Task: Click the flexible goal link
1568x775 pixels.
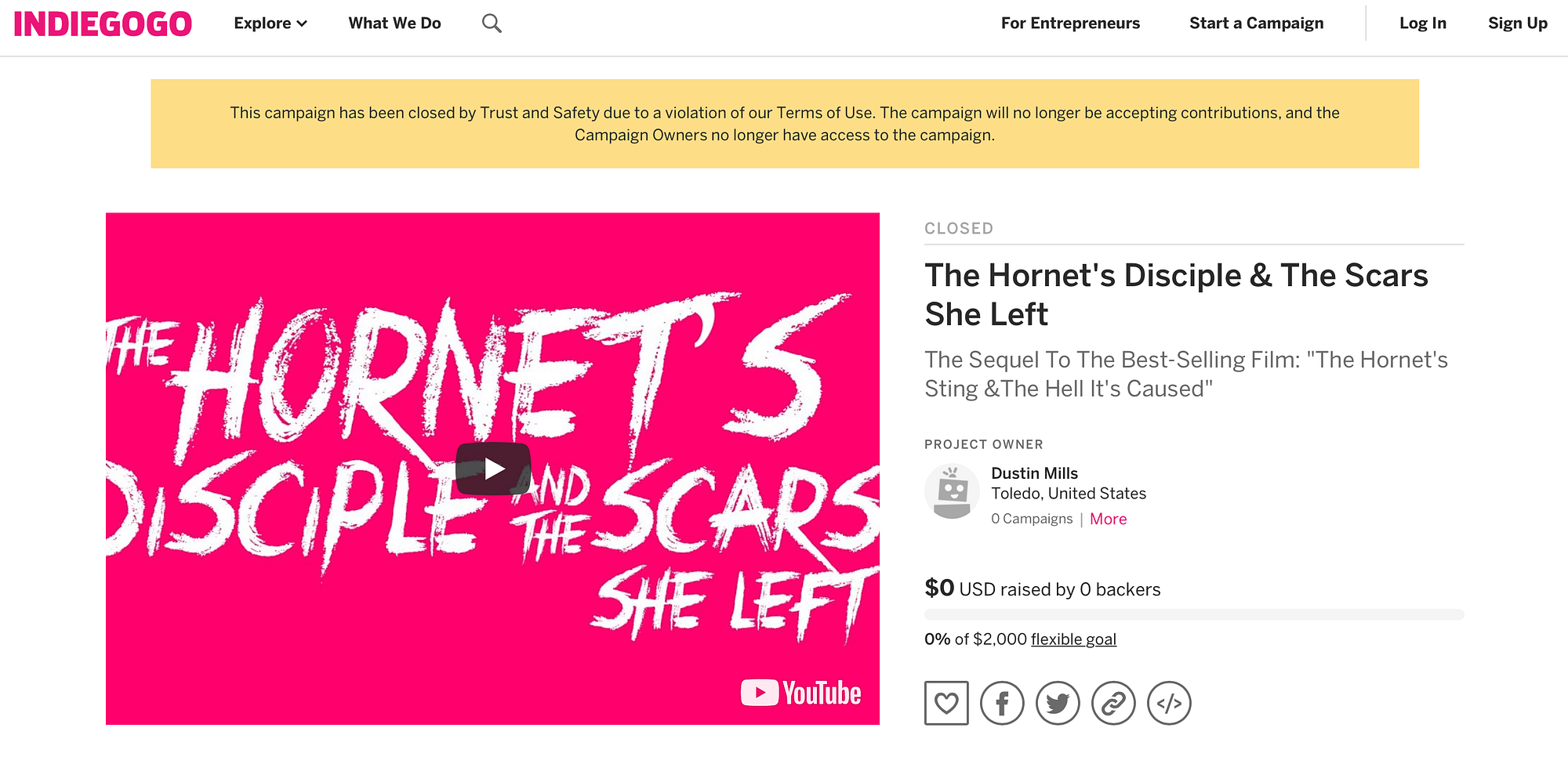Action: point(1073,639)
